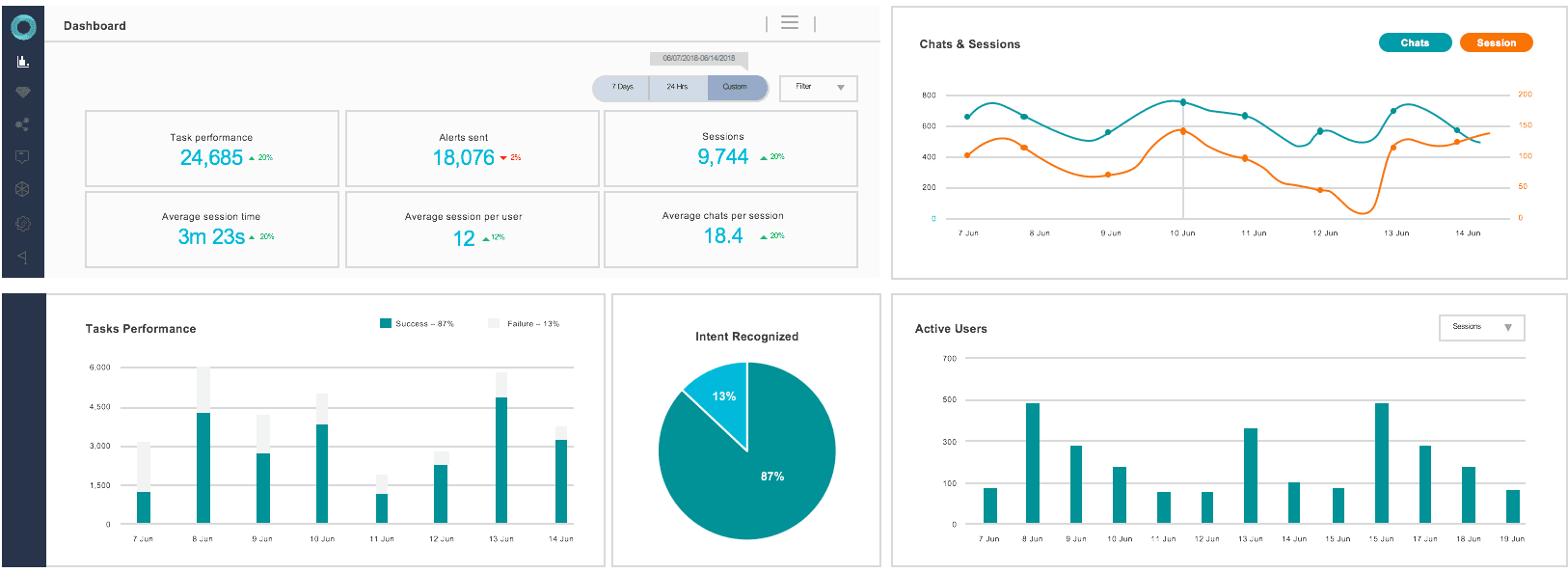Open settings via the sidebar gear icon

(x=23, y=224)
